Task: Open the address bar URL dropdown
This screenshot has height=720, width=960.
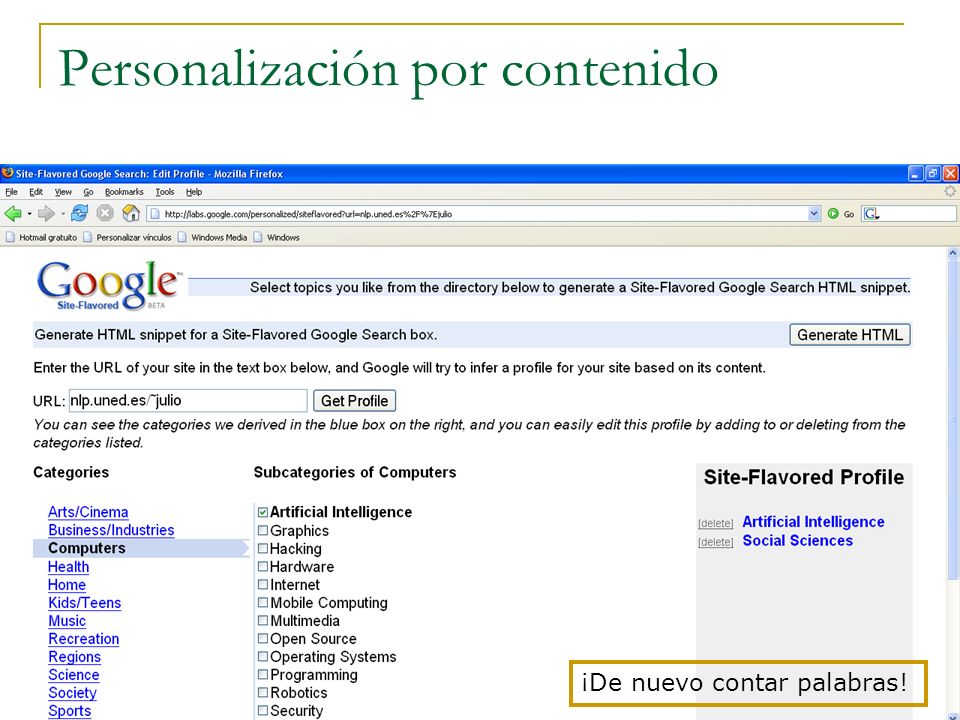Action: [814, 214]
